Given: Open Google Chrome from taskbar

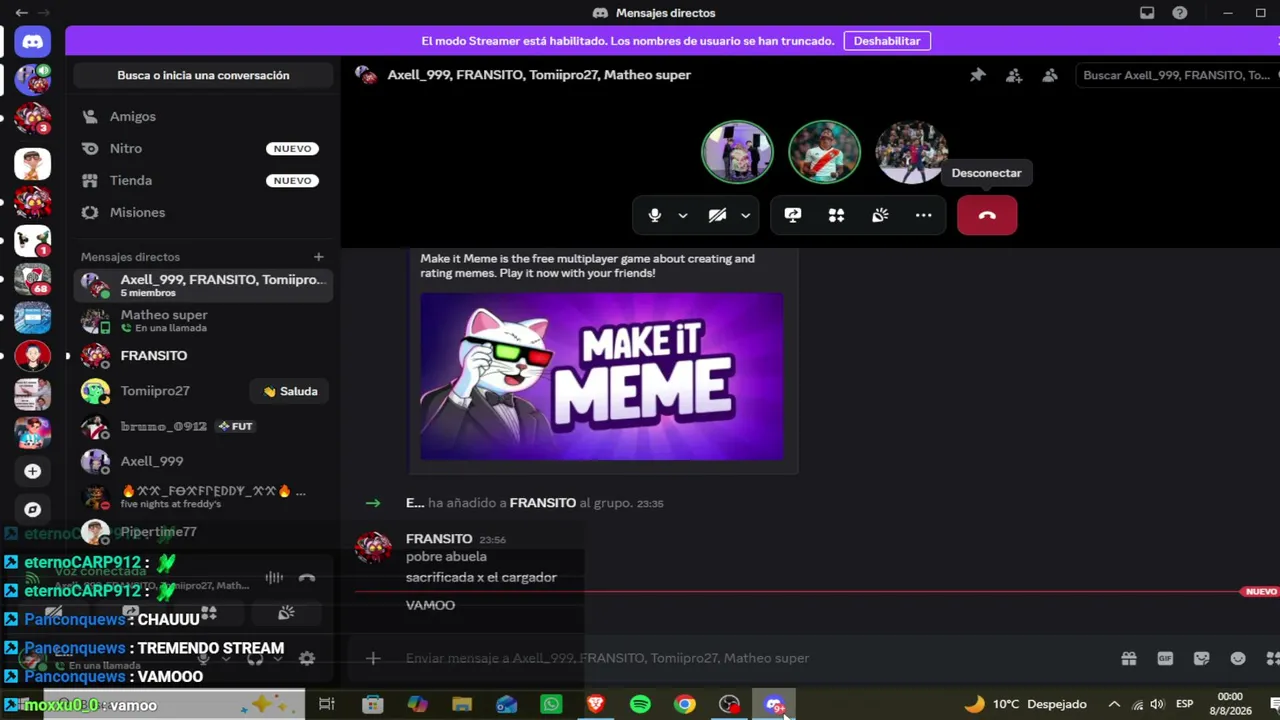Looking at the screenshot, I should 685,704.
